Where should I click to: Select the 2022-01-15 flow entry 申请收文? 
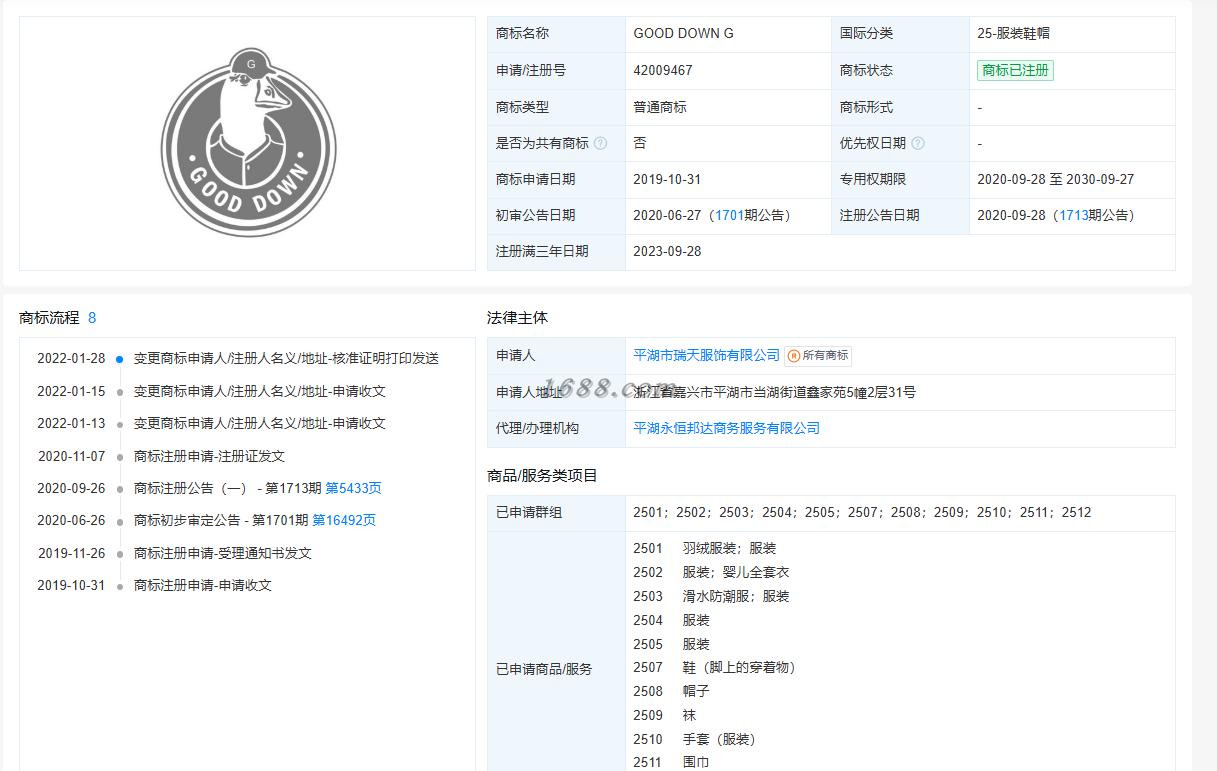260,391
